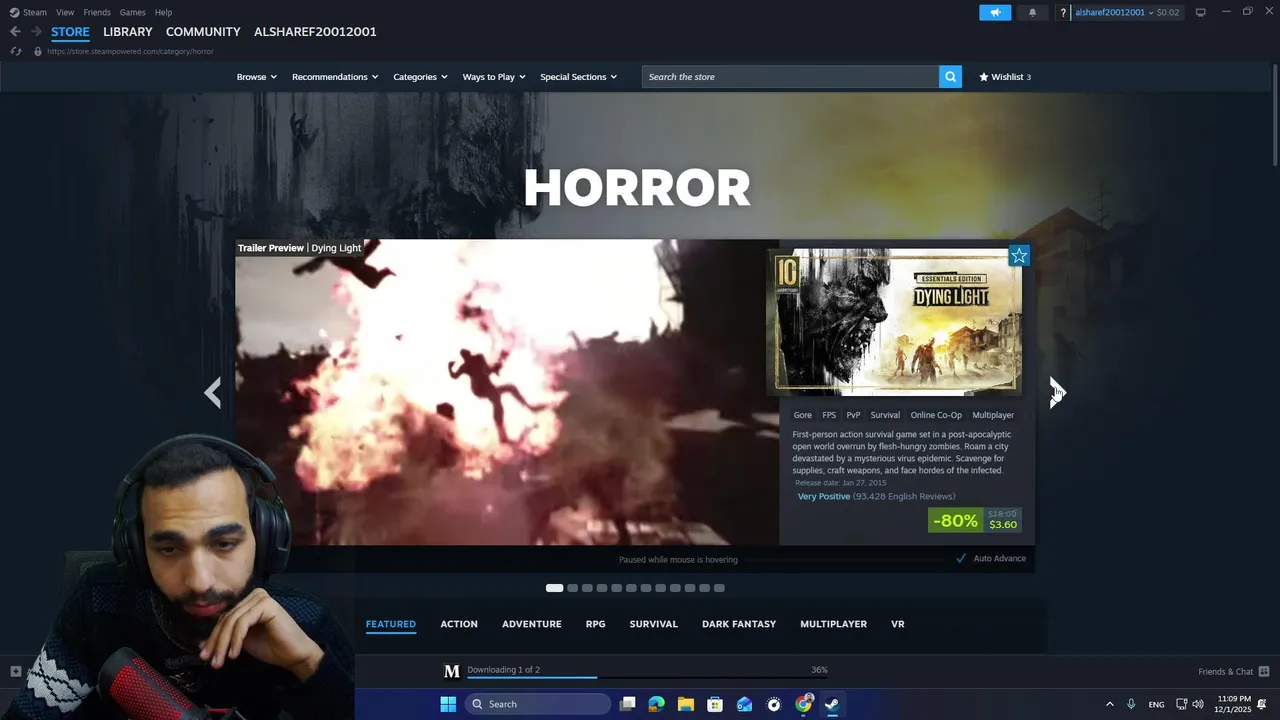Expand the Recommendations dropdown

click(335, 77)
